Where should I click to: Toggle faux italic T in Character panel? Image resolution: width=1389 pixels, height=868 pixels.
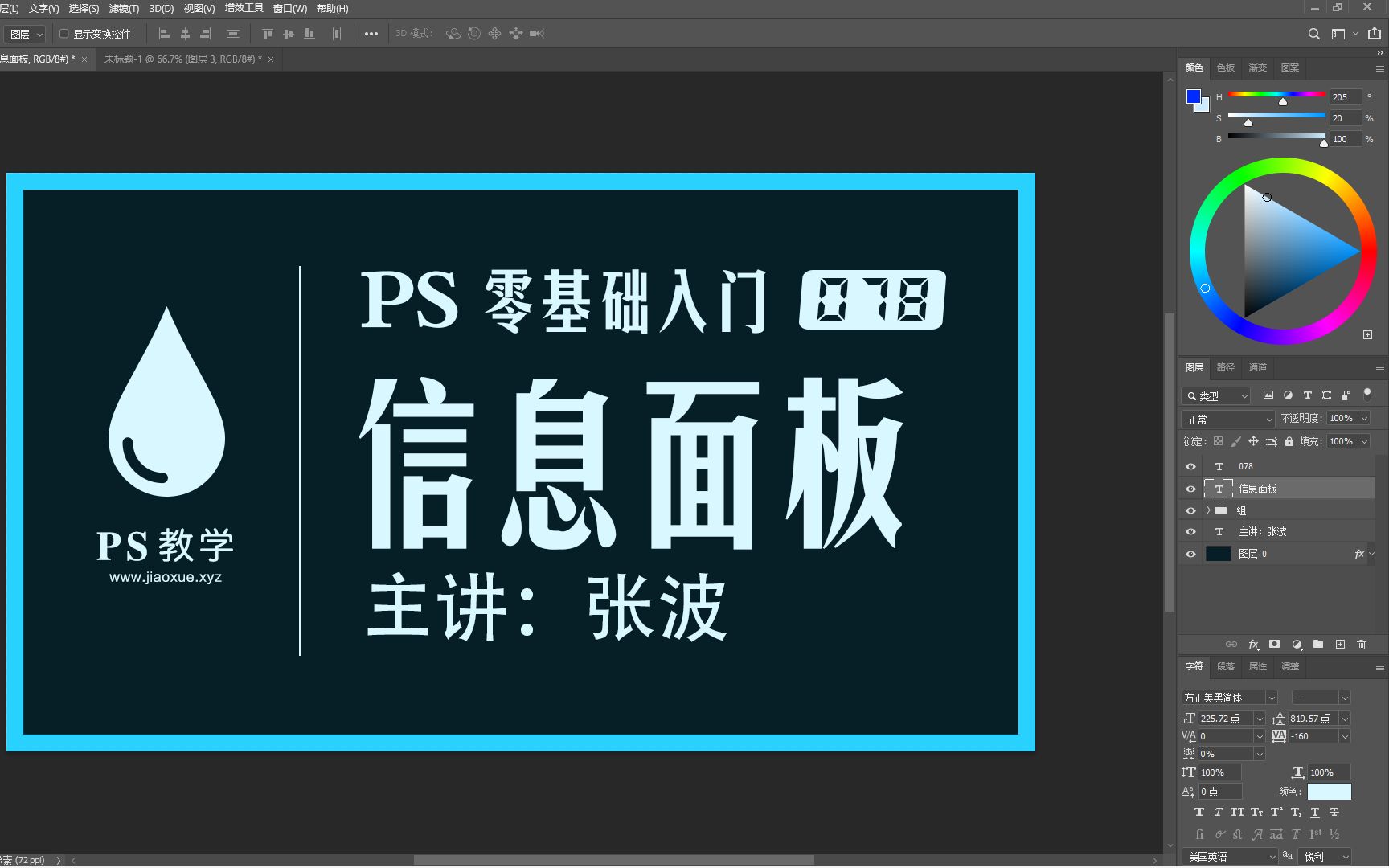pyautogui.click(x=1219, y=813)
